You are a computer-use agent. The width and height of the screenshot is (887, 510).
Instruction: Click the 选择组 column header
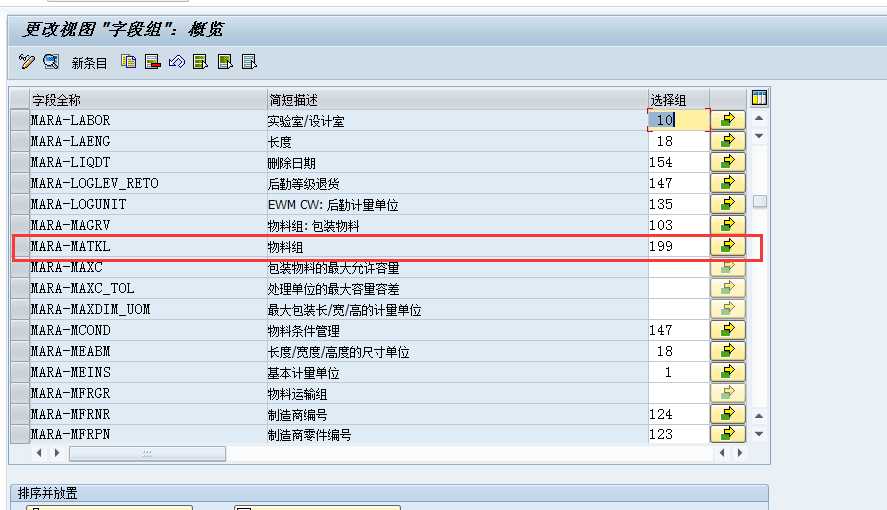click(678, 100)
